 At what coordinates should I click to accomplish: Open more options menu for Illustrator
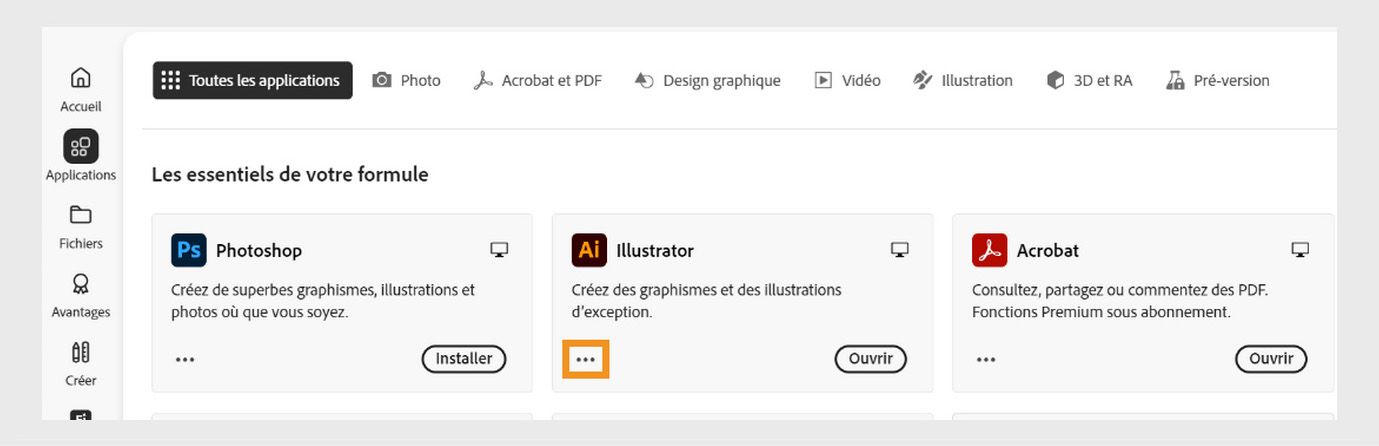coord(586,359)
